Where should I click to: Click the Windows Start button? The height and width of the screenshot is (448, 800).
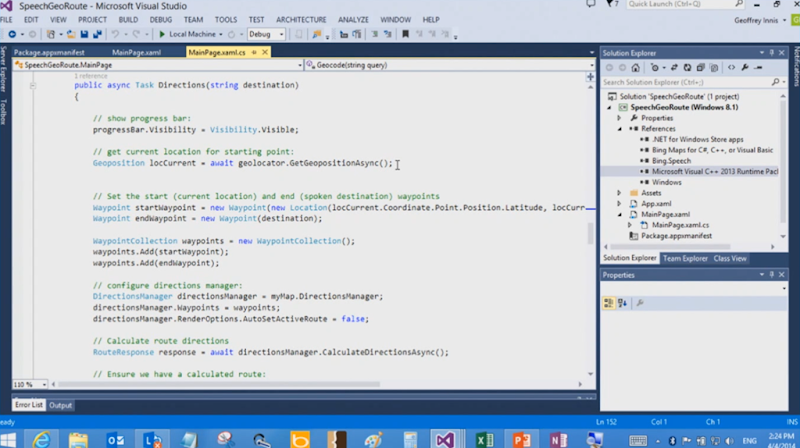coord(8,439)
